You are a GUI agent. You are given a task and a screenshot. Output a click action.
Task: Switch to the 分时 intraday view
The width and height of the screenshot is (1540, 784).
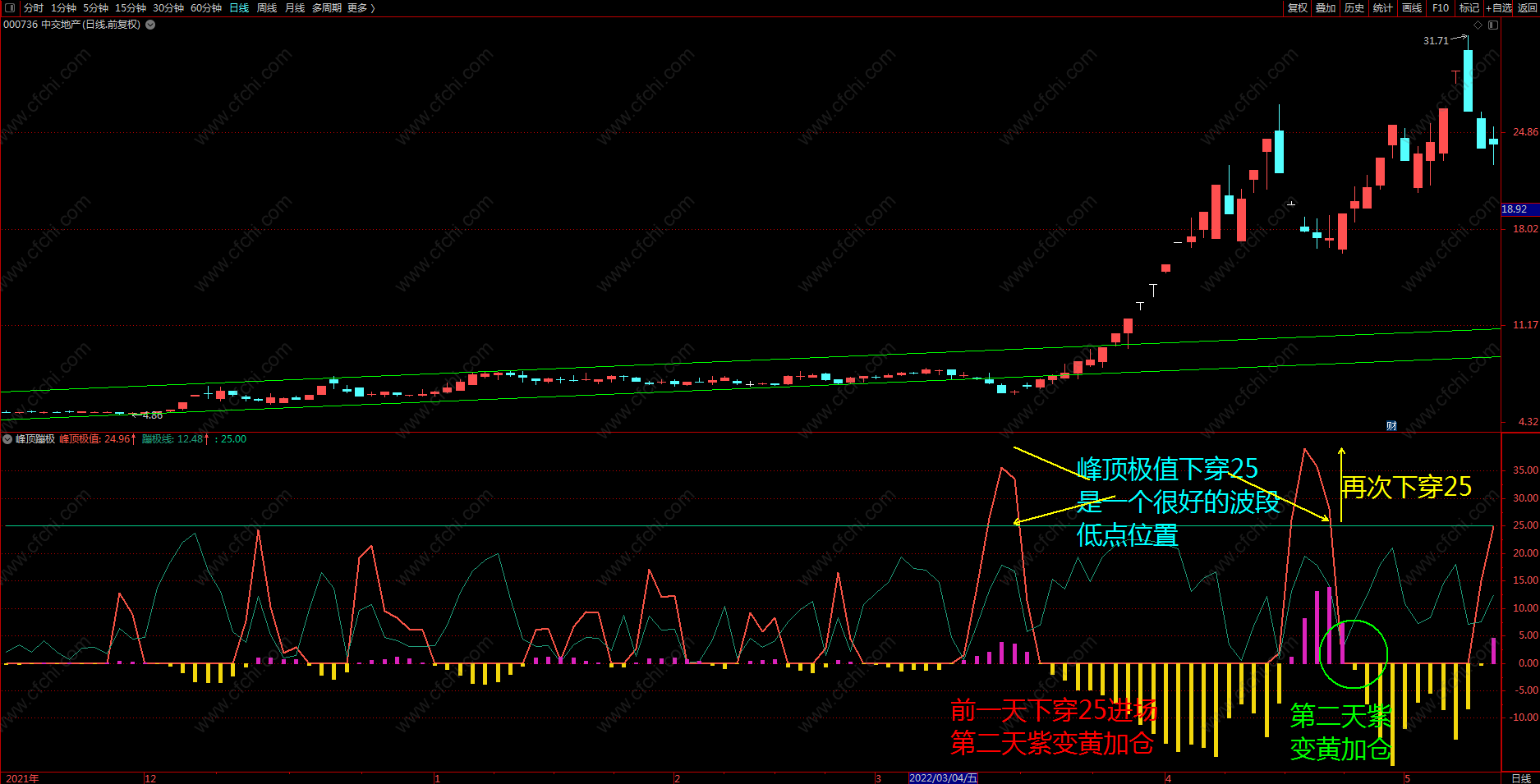[x=34, y=7]
